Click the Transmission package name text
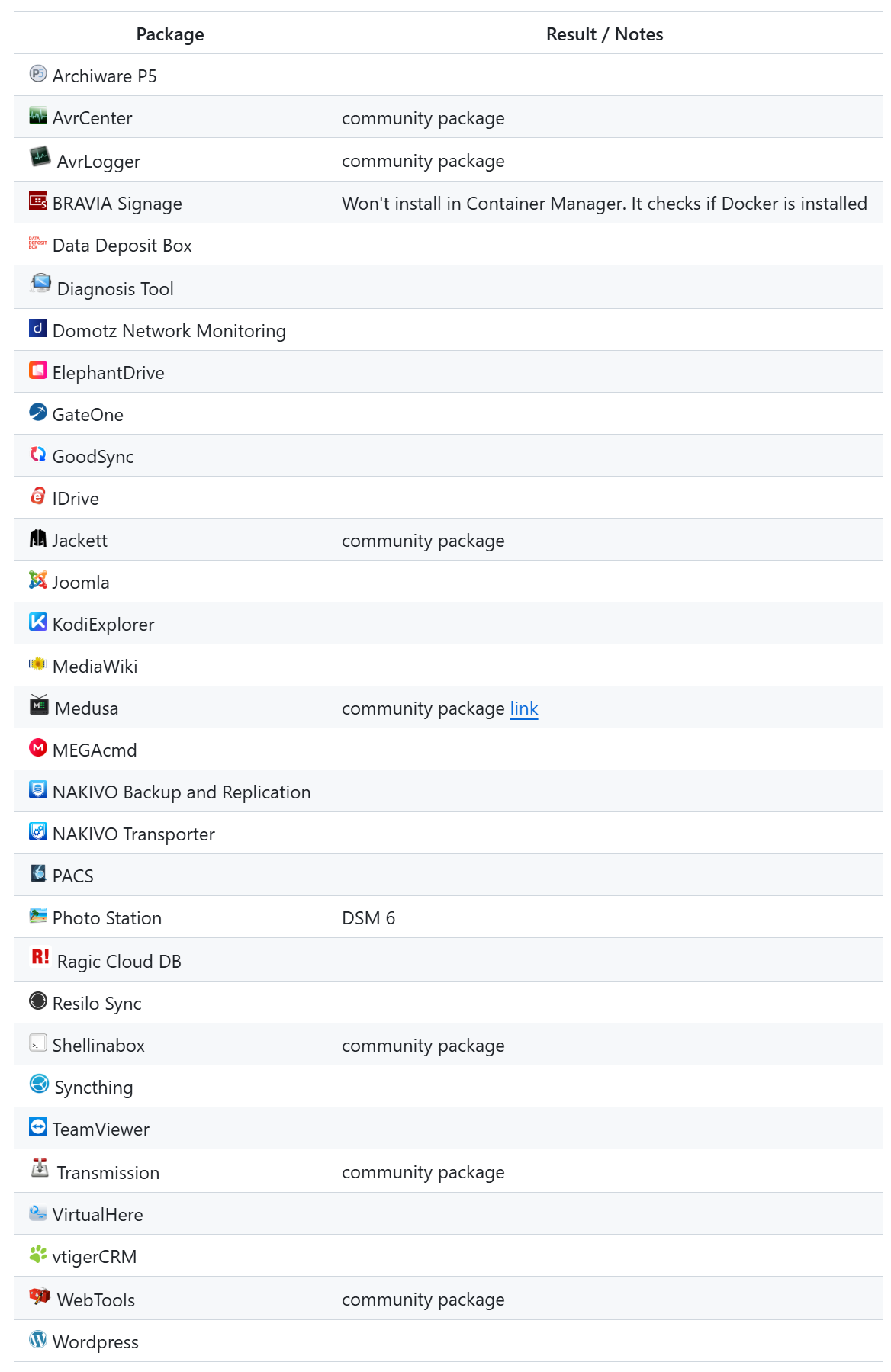This screenshot has width=891, height=1372. coord(108,1173)
